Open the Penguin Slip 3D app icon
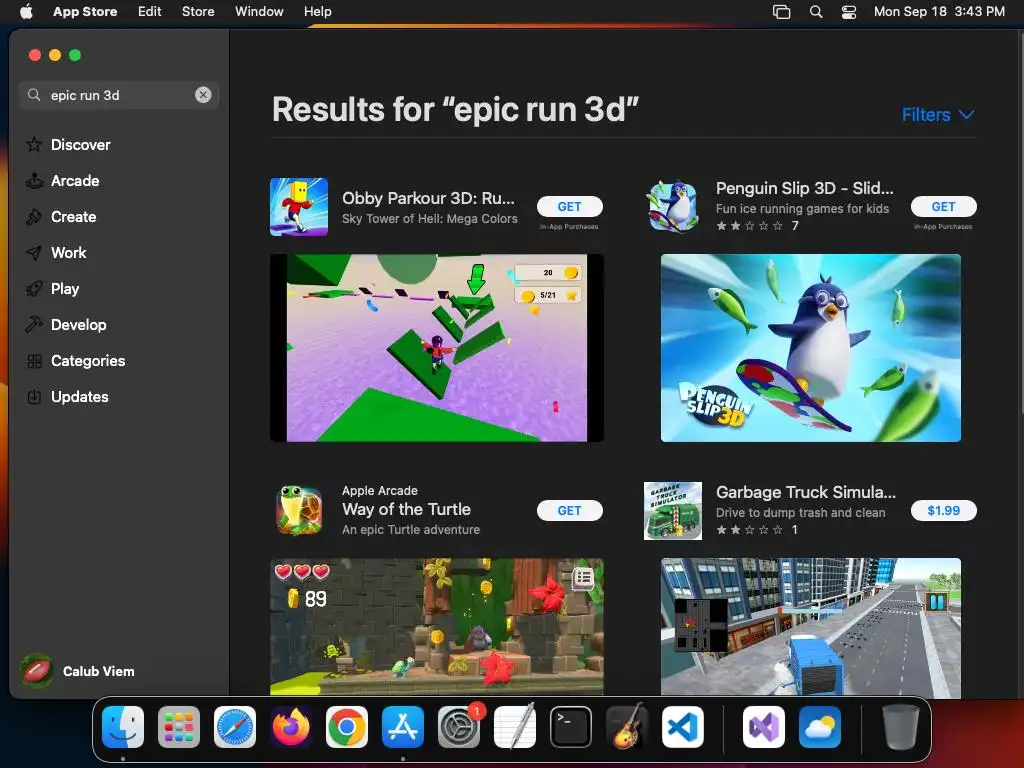1024x768 pixels. (x=673, y=206)
